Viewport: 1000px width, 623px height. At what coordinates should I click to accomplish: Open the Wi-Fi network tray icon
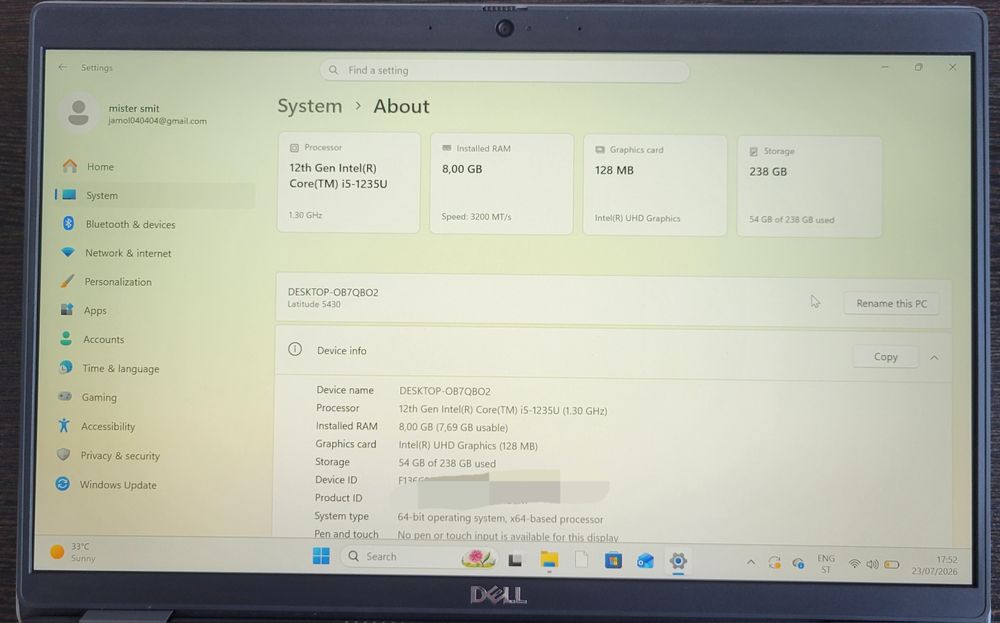click(x=855, y=564)
